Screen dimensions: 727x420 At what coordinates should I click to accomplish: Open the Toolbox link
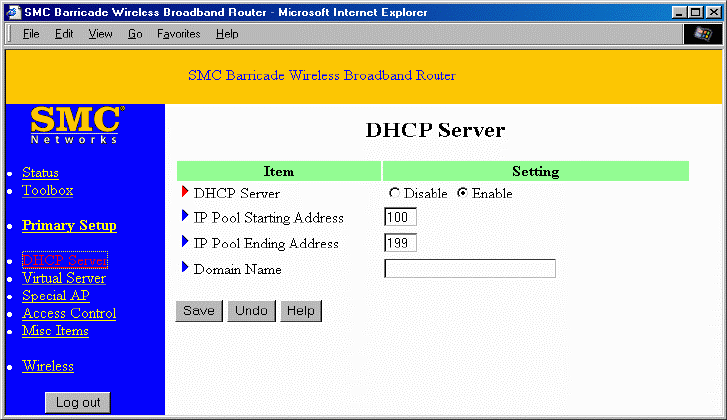click(x=47, y=191)
